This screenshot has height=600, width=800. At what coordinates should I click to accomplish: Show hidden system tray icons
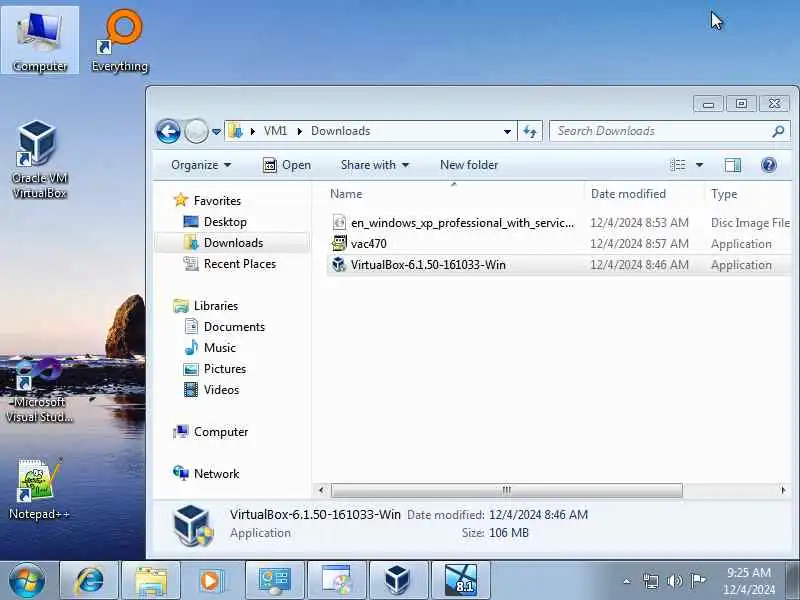627,581
